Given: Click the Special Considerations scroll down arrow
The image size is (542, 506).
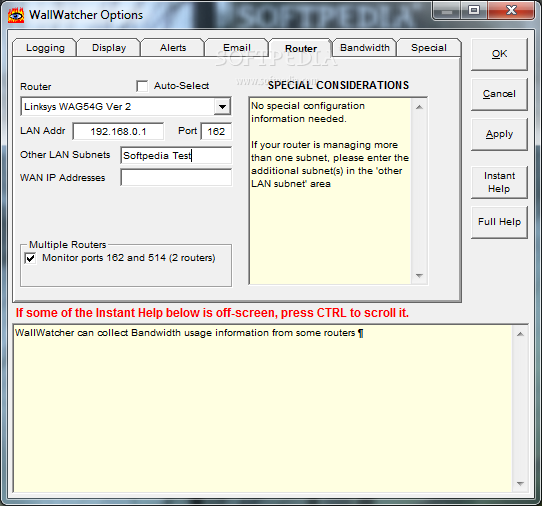Looking at the screenshot, I should coord(419,275).
